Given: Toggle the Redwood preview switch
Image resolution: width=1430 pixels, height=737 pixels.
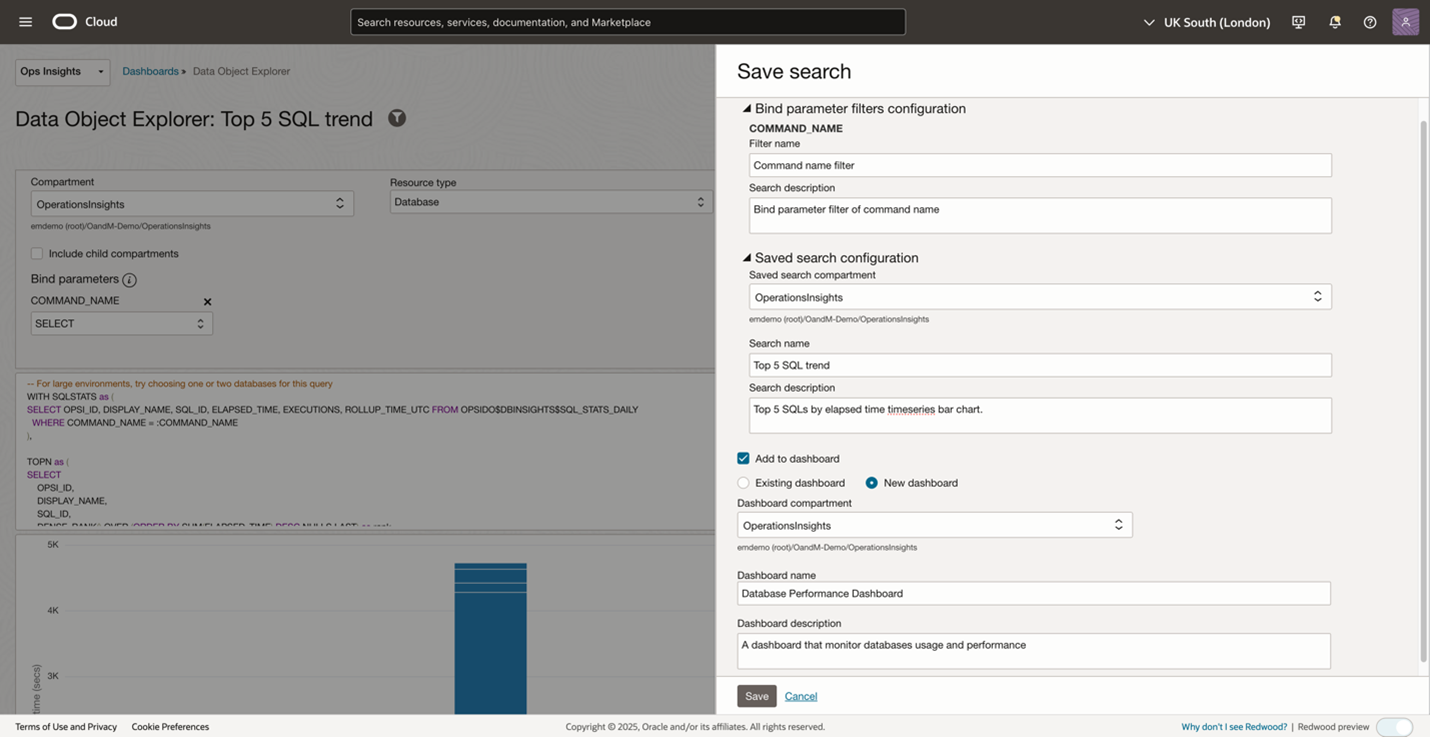Looking at the screenshot, I should pyautogui.click(x=1394, y=727).
